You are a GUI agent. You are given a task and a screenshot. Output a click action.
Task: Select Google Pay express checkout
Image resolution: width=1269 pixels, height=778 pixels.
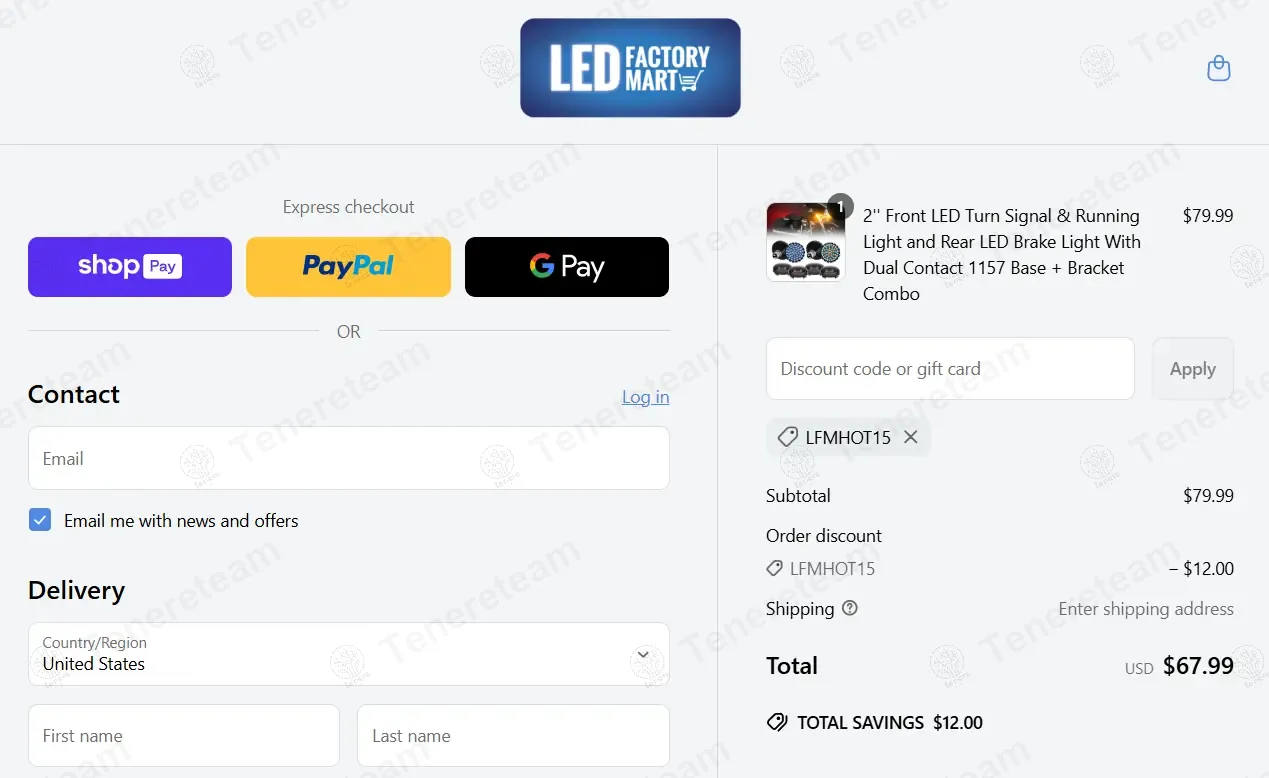coord(567,267)
